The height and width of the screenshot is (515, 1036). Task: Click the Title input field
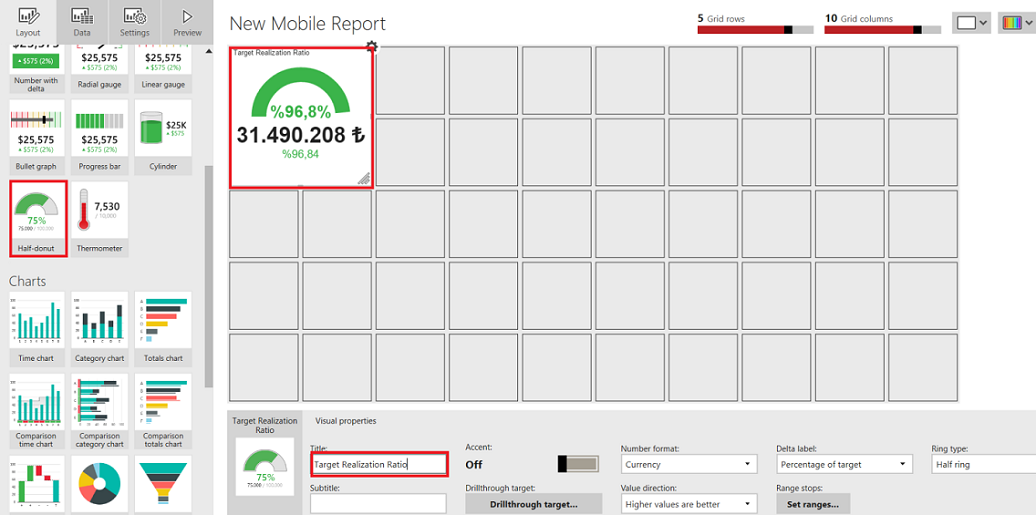pos(379,464)
